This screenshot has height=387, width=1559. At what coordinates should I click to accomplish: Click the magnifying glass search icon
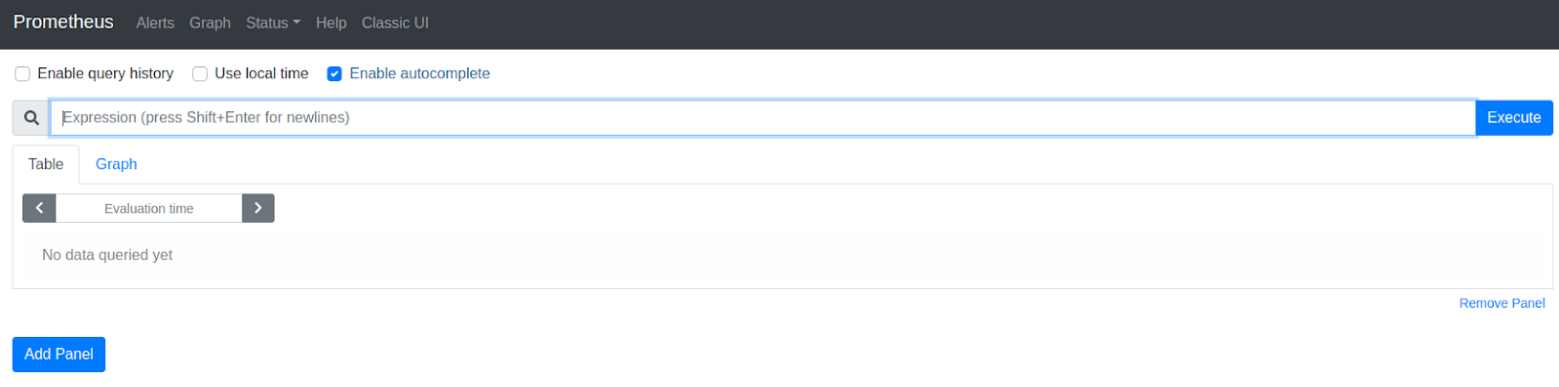pyautogui.click(x=31, y=118)
